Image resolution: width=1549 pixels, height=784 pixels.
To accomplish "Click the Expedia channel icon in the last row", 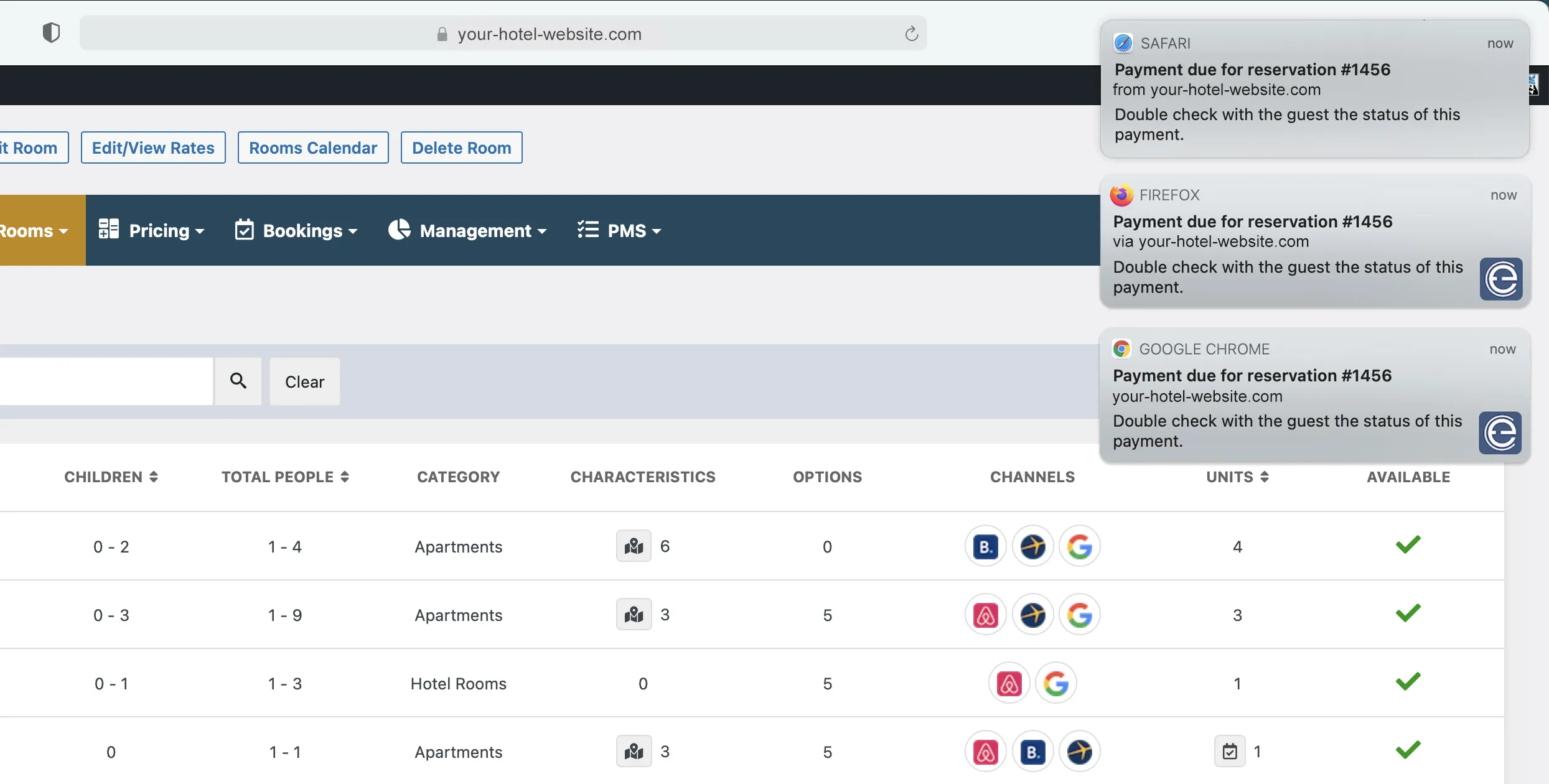I will 1080,751.
